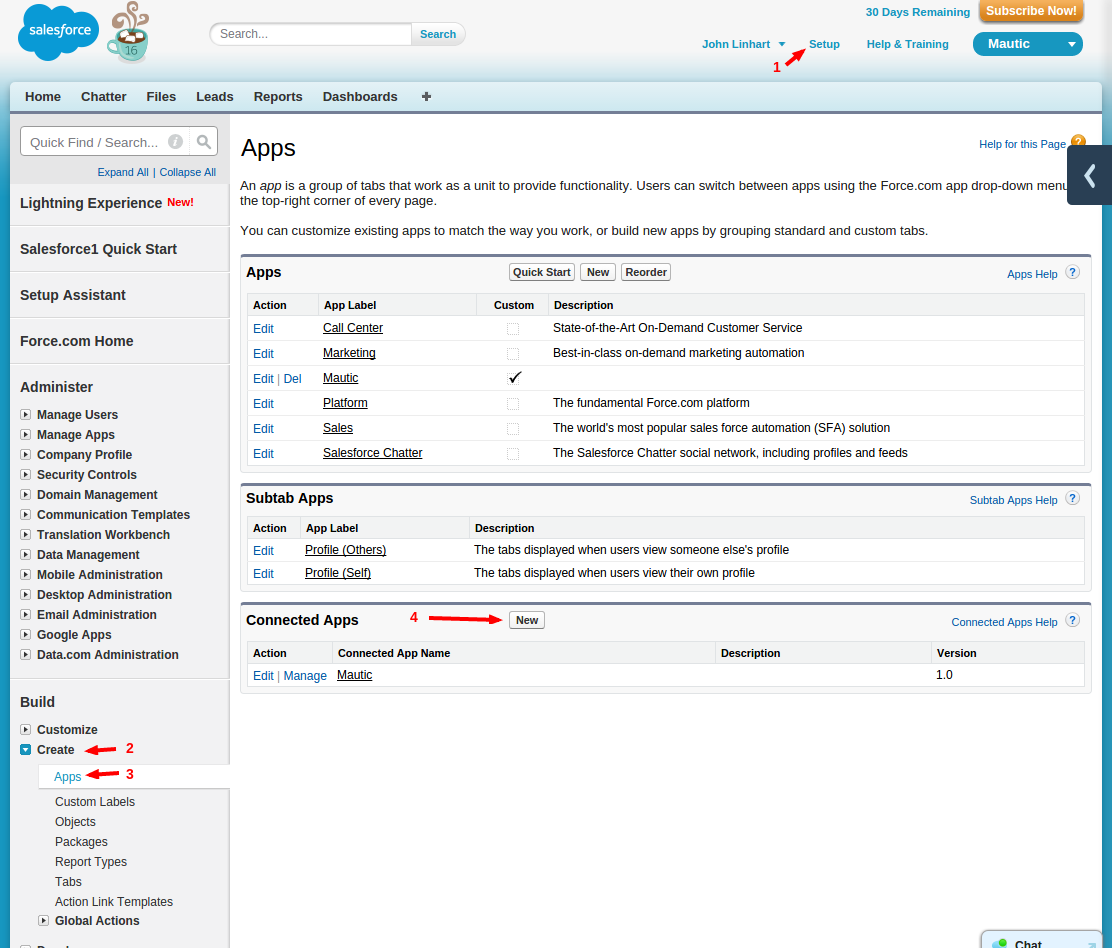Collapse the right side panel chevron icon
This screenshot has height=948, width=1112.
[x=1089, y=175]
